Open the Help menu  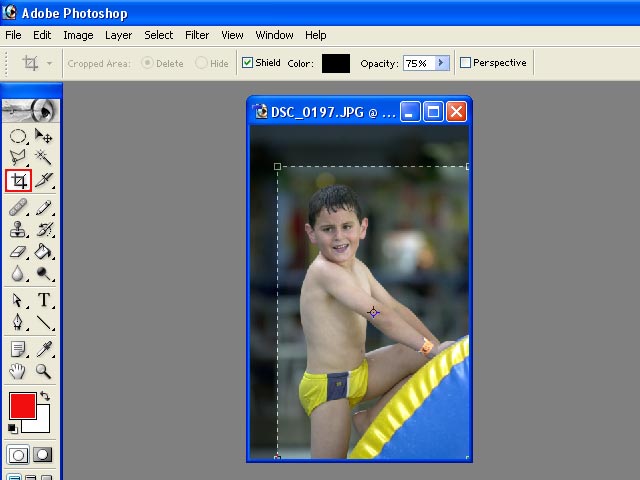pyautogui.click(x=316, y=36)
